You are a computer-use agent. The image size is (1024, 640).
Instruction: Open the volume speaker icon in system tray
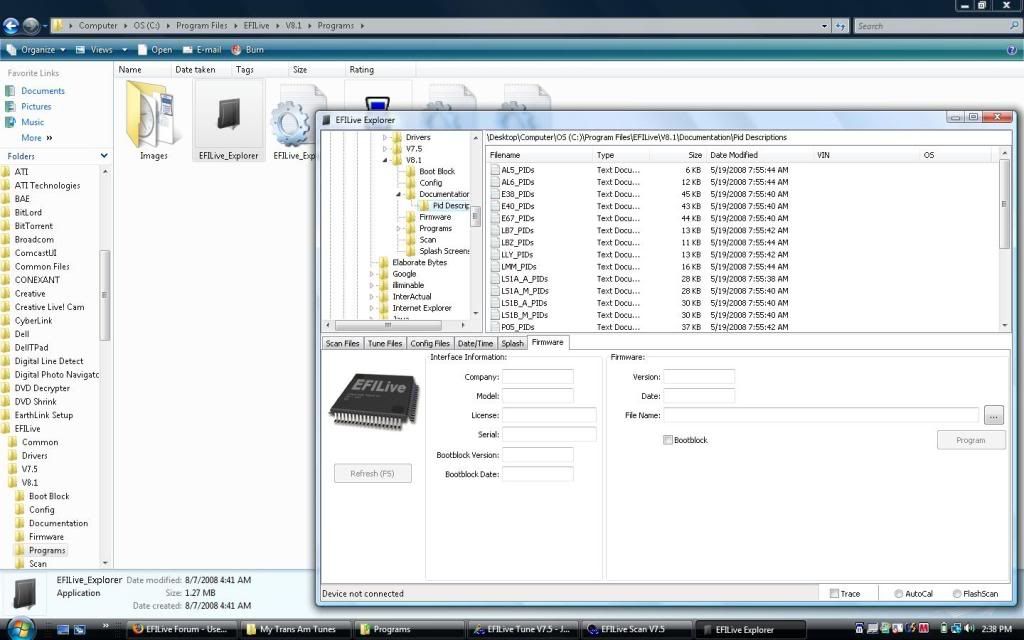click(968, 629)
